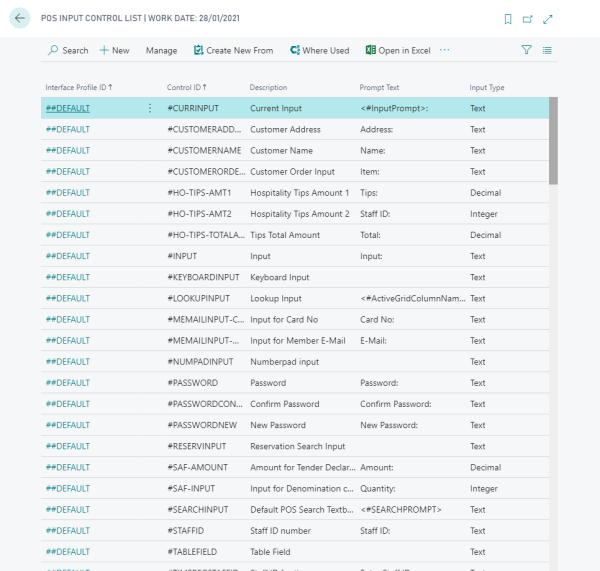Click the Input Type column header
The width and height of the screenshot is (600, 571).
(x=487, y=87)
